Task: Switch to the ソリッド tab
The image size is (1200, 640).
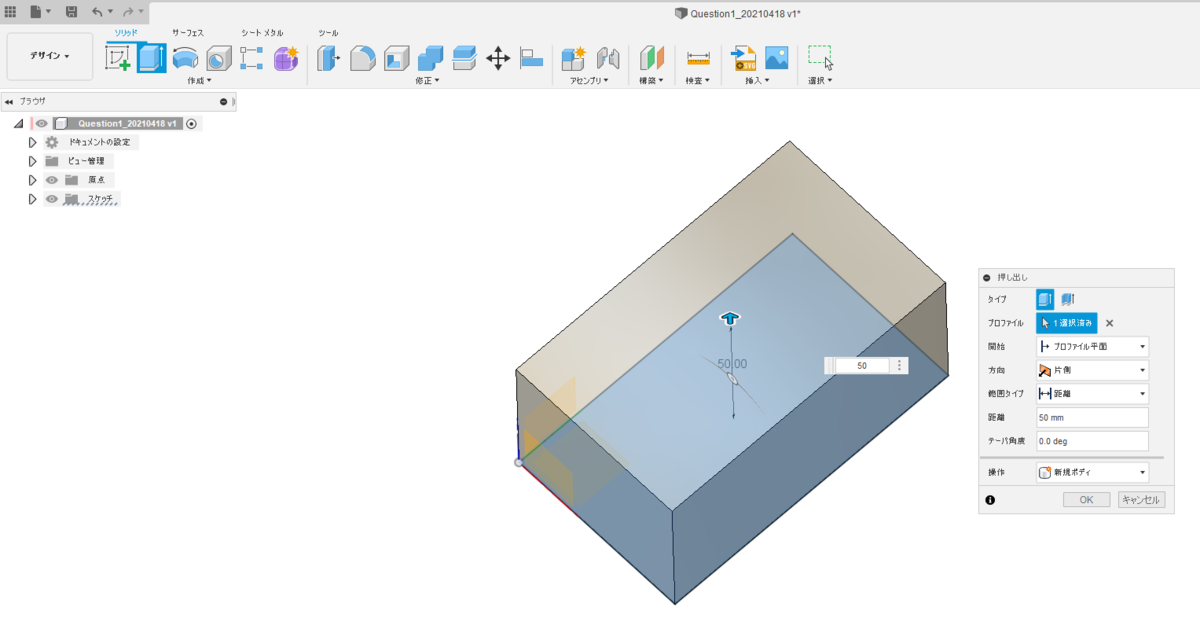Action: pos(125,33)
